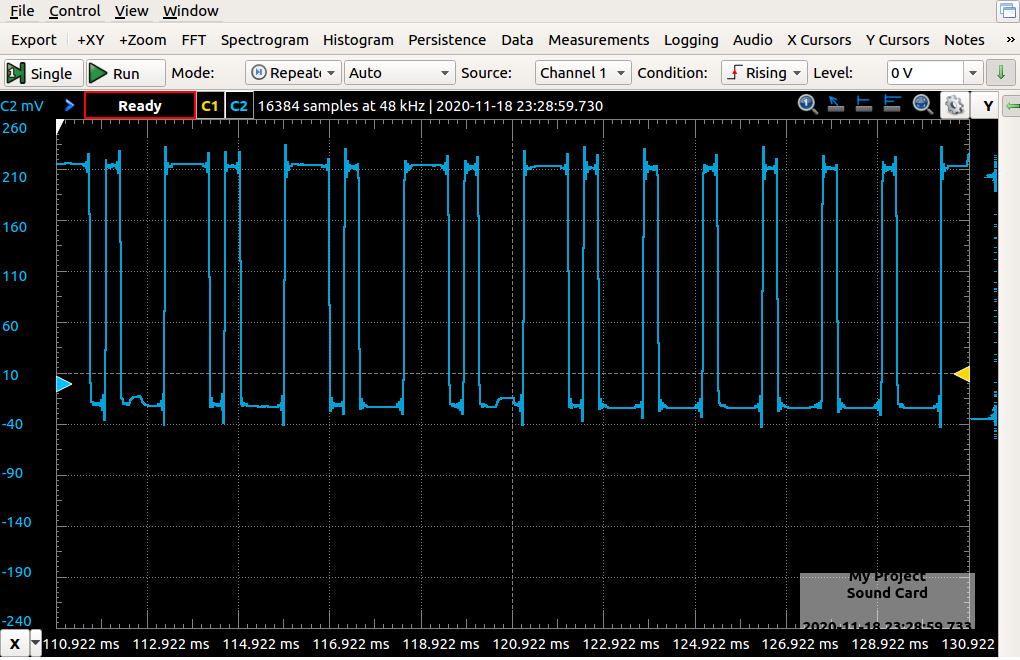The height and width of the screenshot is (660, 1020).
Task: Click the single-bar ruler measurement icon
Action: click(x=864, y=104)
